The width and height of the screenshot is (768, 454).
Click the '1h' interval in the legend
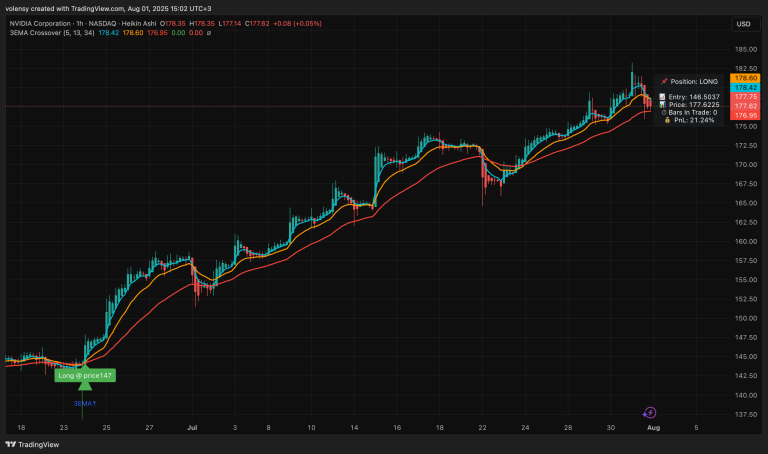pos(80,24)
